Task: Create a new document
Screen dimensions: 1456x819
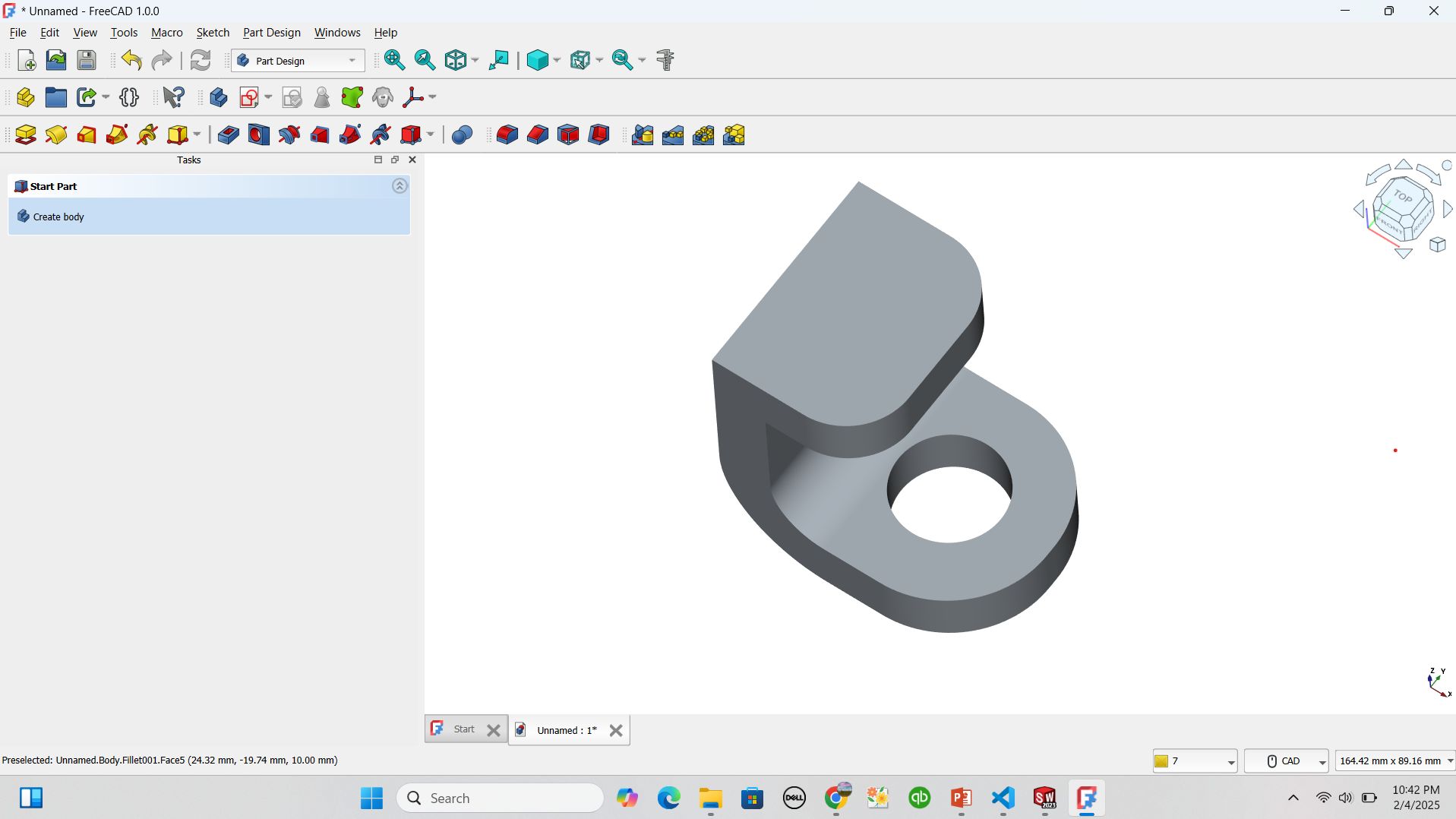Action: click(x=26, y=60)
